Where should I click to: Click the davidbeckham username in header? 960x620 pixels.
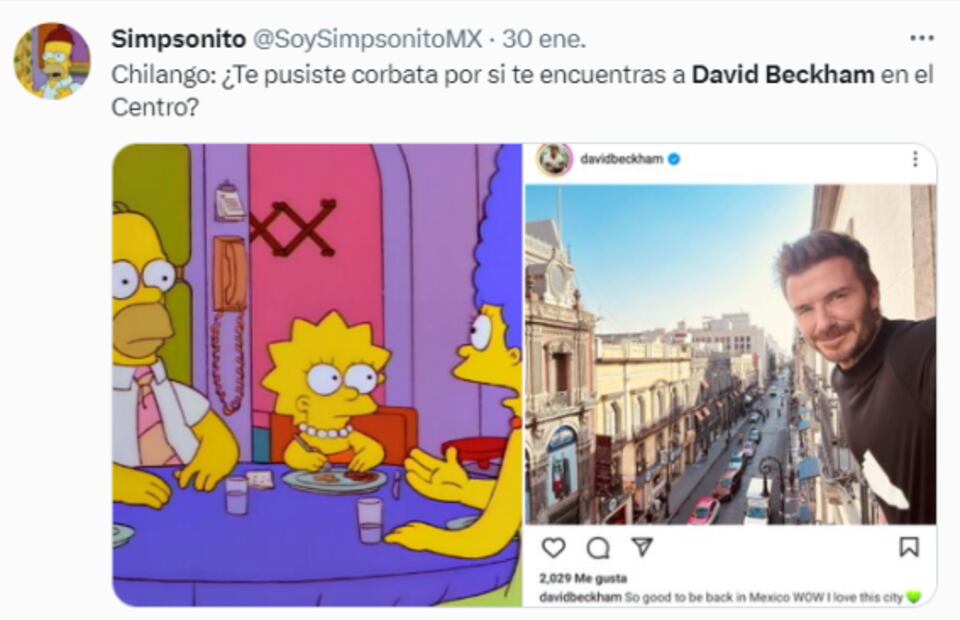point(621,159)
